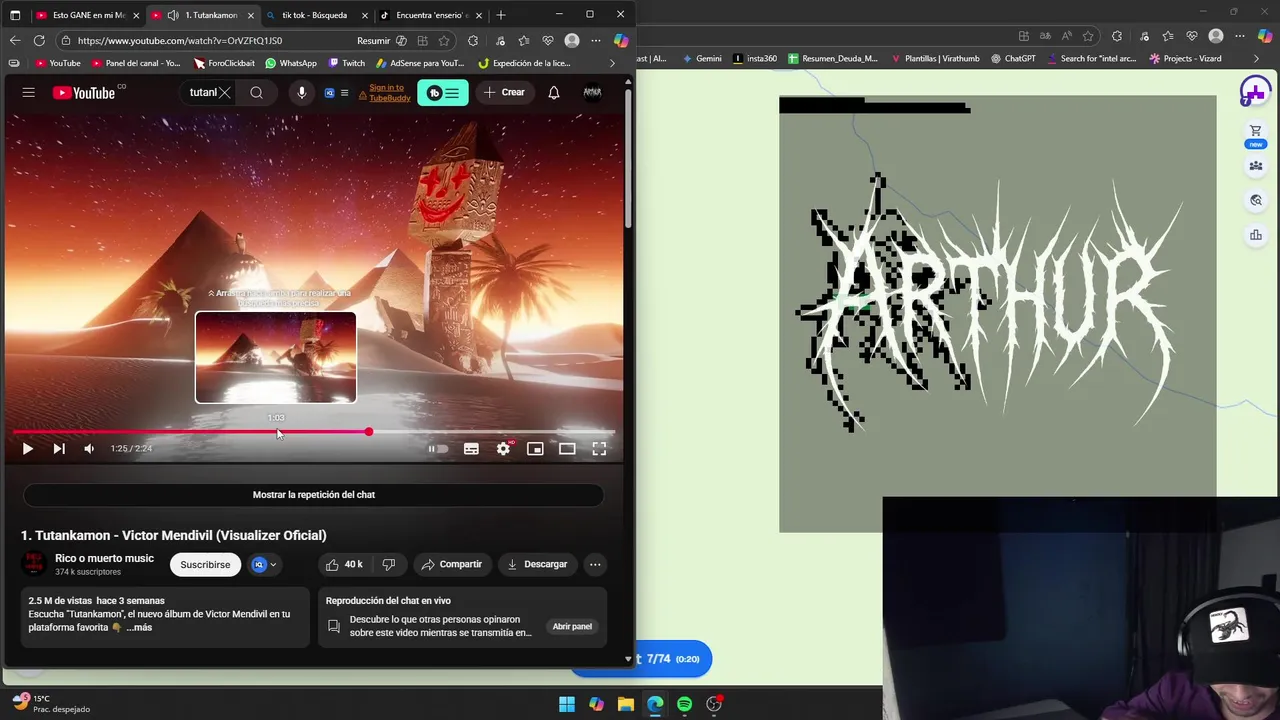
Task: Open the WhatsApp bookmark
Action: pos(291,63)
